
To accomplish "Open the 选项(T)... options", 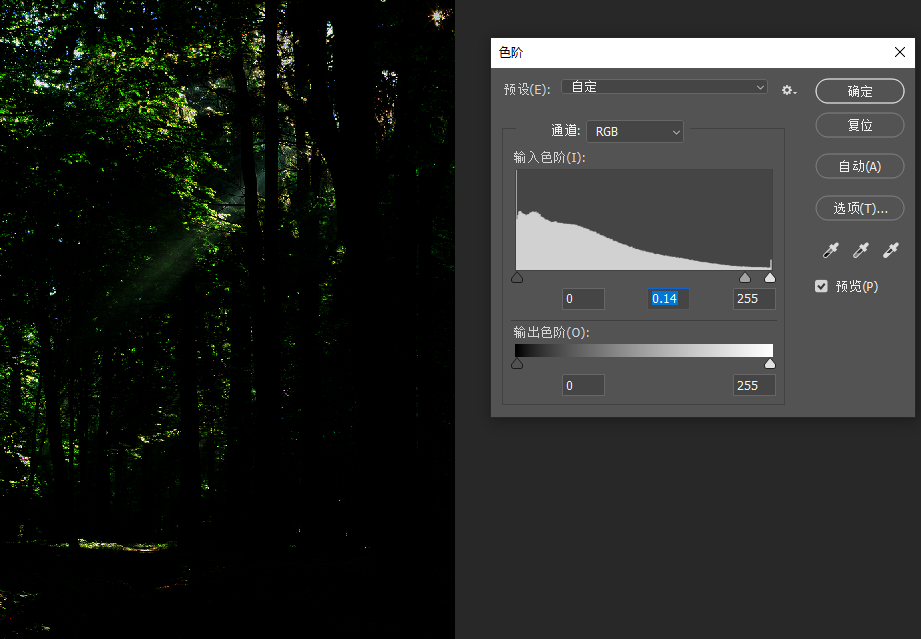I will coord(860,208).
